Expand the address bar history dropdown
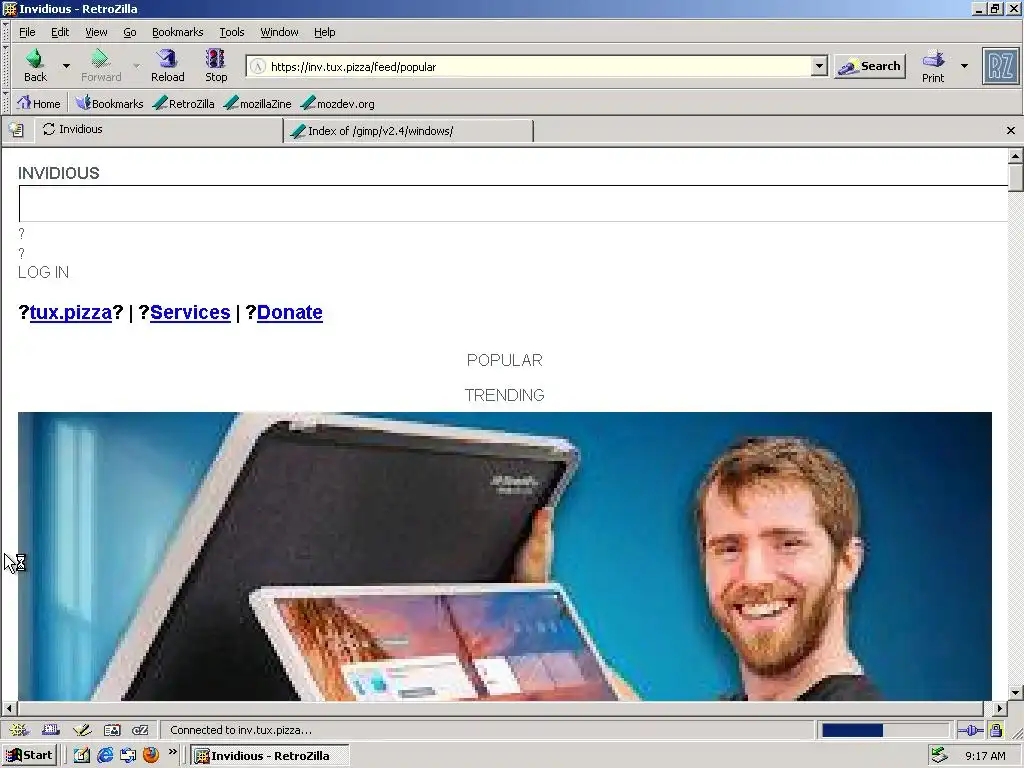The height and width of the screenshot is (768, 1024). pos(819,66)
